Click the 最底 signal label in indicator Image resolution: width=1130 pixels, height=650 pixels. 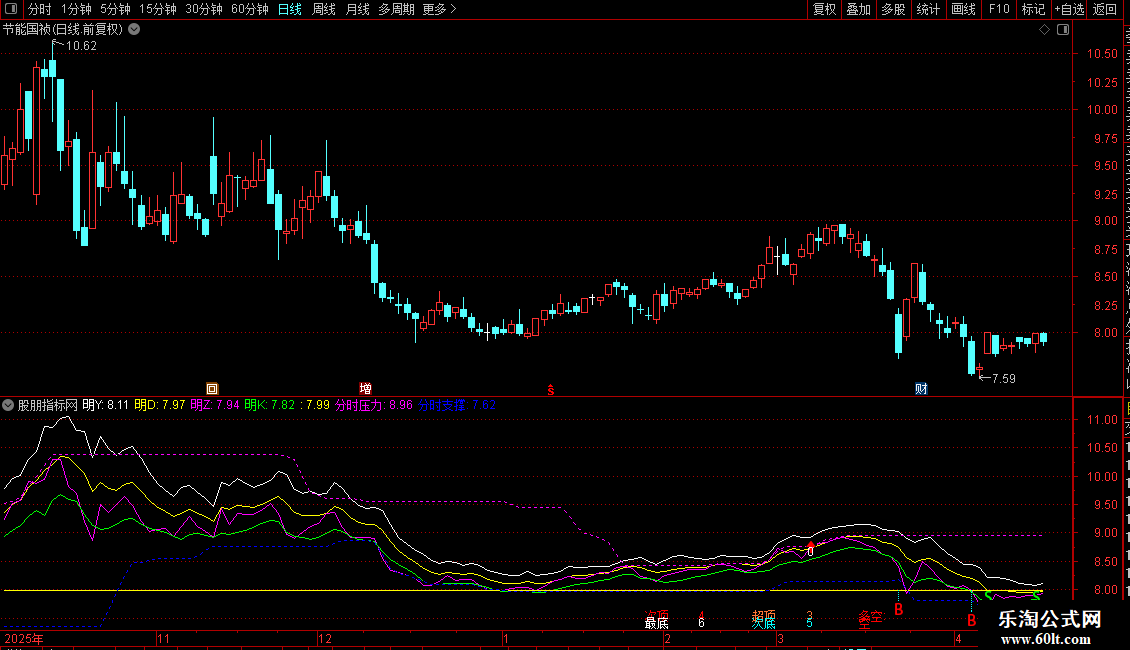coord(657,623)
